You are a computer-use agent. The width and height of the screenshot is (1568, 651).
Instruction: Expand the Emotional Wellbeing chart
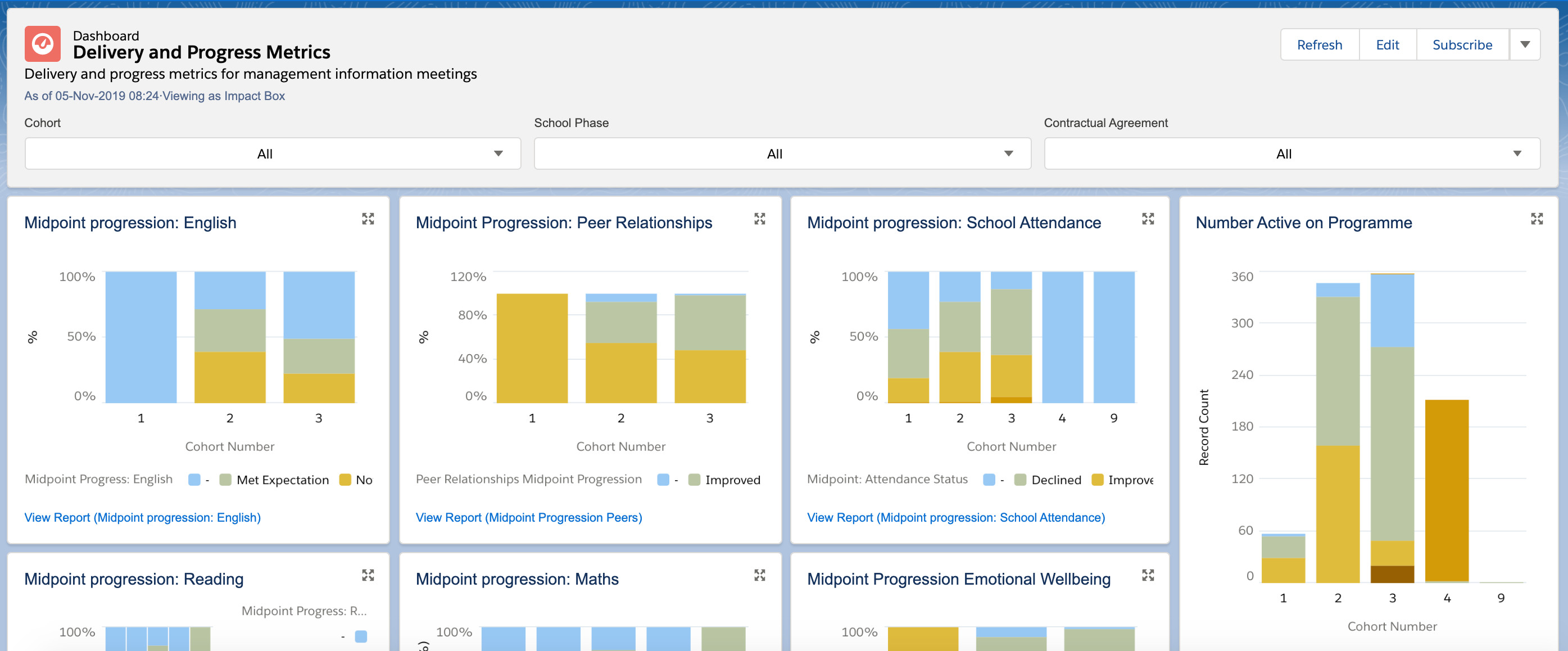[x=1148, y=575]
